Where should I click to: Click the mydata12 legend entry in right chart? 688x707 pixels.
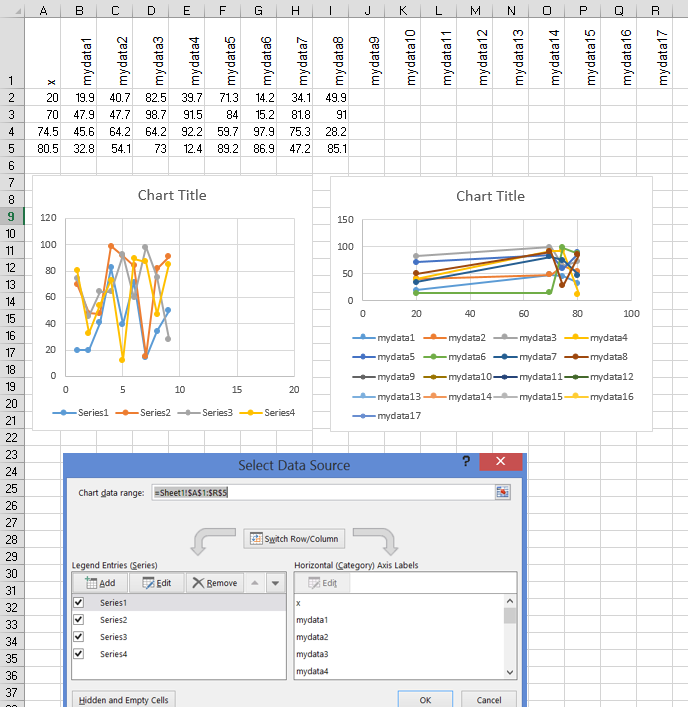(x=599, y=376)
